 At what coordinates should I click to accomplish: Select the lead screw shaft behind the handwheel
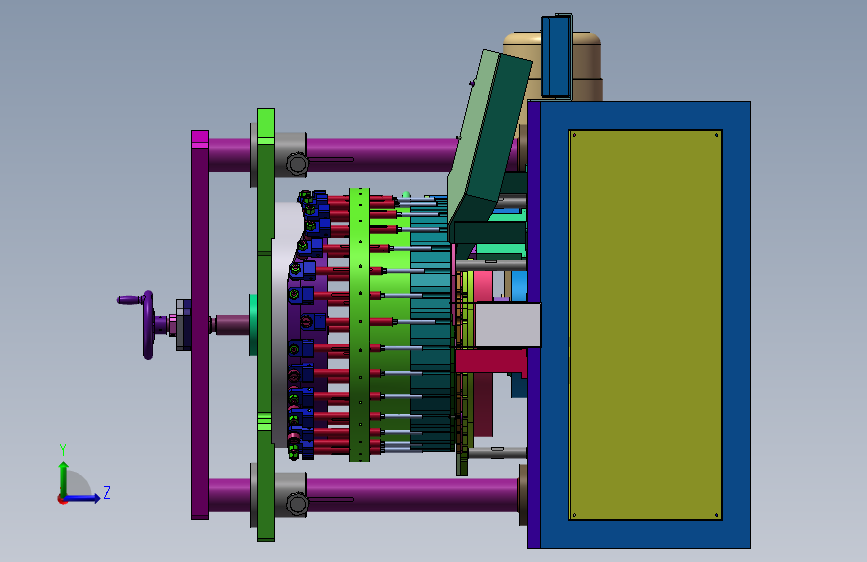pyautogui.click(x=232, y=325)
